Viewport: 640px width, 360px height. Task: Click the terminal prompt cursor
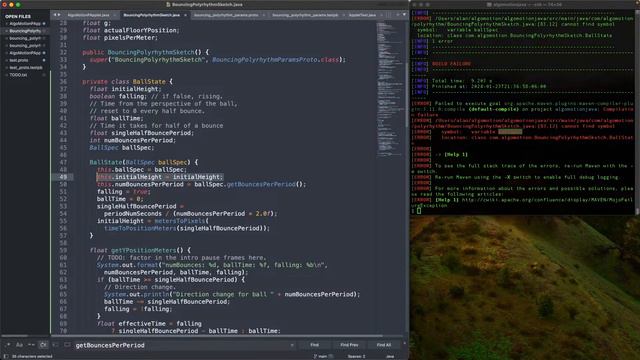419,211
